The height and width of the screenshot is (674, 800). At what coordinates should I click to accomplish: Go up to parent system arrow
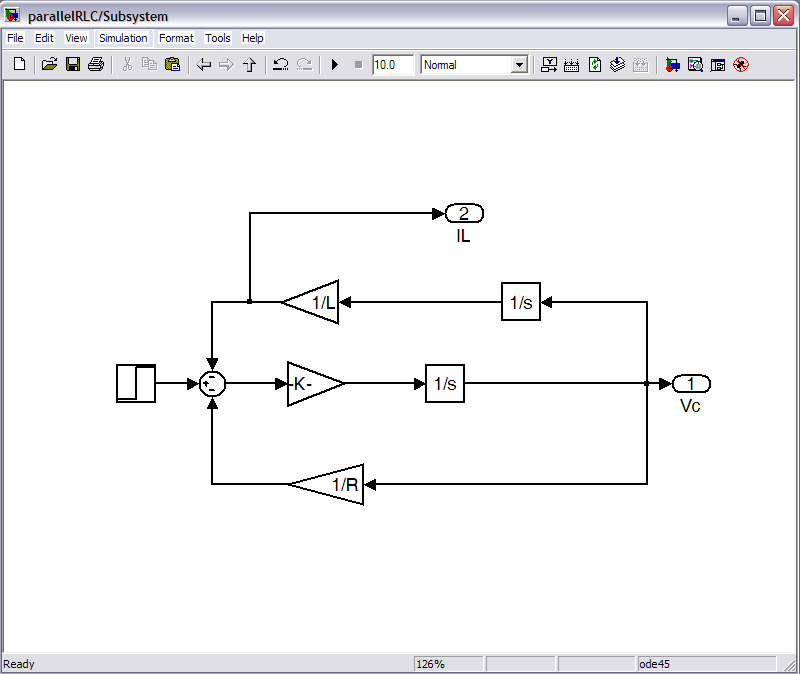tap(250, 65)
